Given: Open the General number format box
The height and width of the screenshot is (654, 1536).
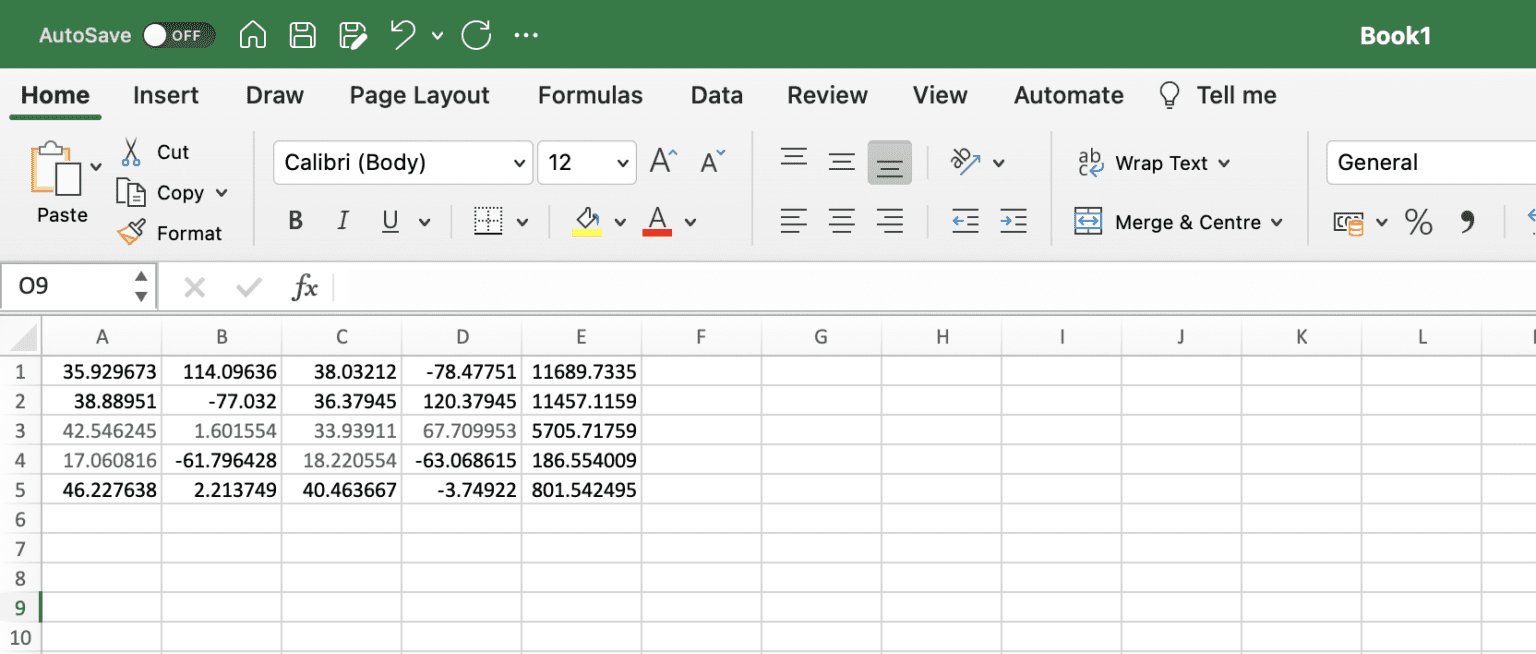Looking at the screenshot, I should (1430, 163).
